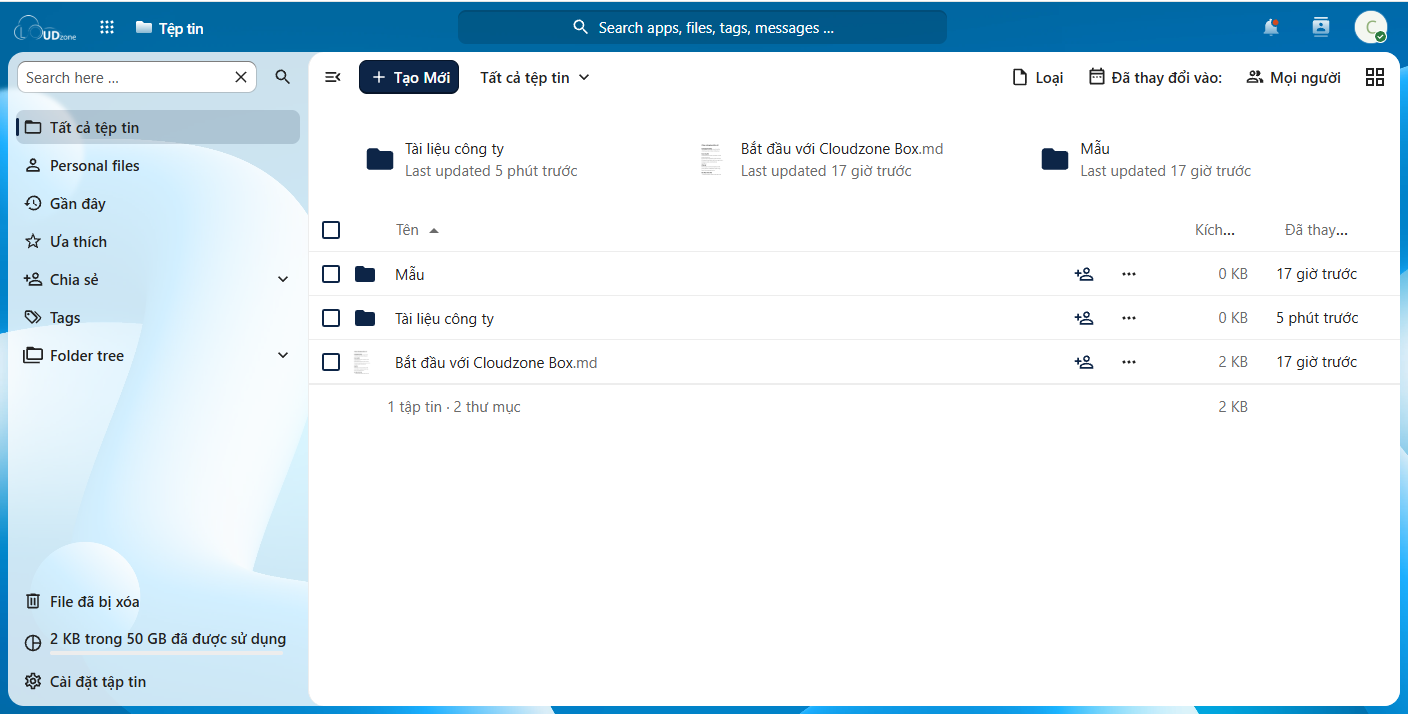Open recent Bắt đầu với Cloudzone Box.md card
Screen dimensions: 1408x714
coord(821,159)
